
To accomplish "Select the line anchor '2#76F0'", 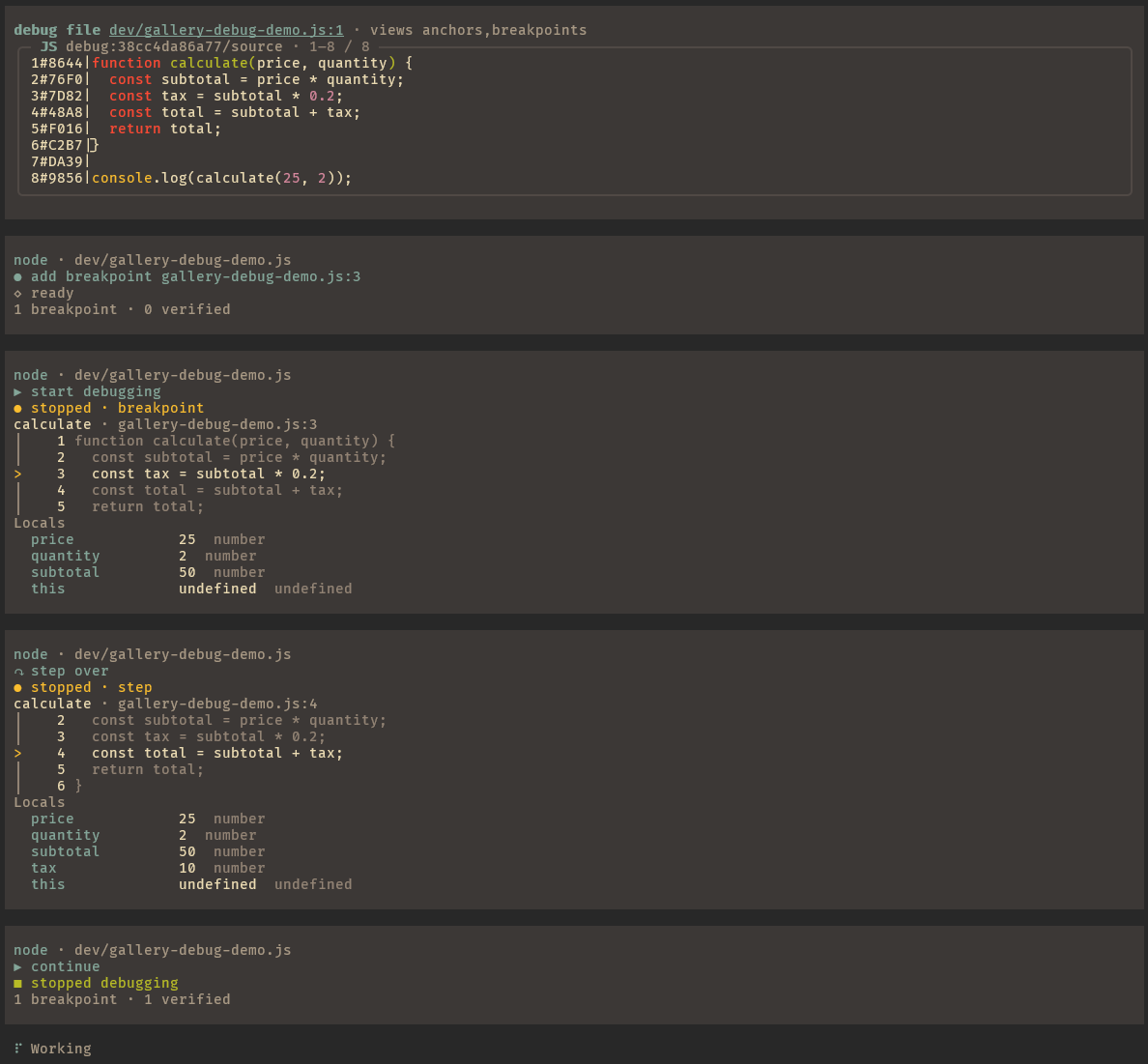I will coord(56,79).
